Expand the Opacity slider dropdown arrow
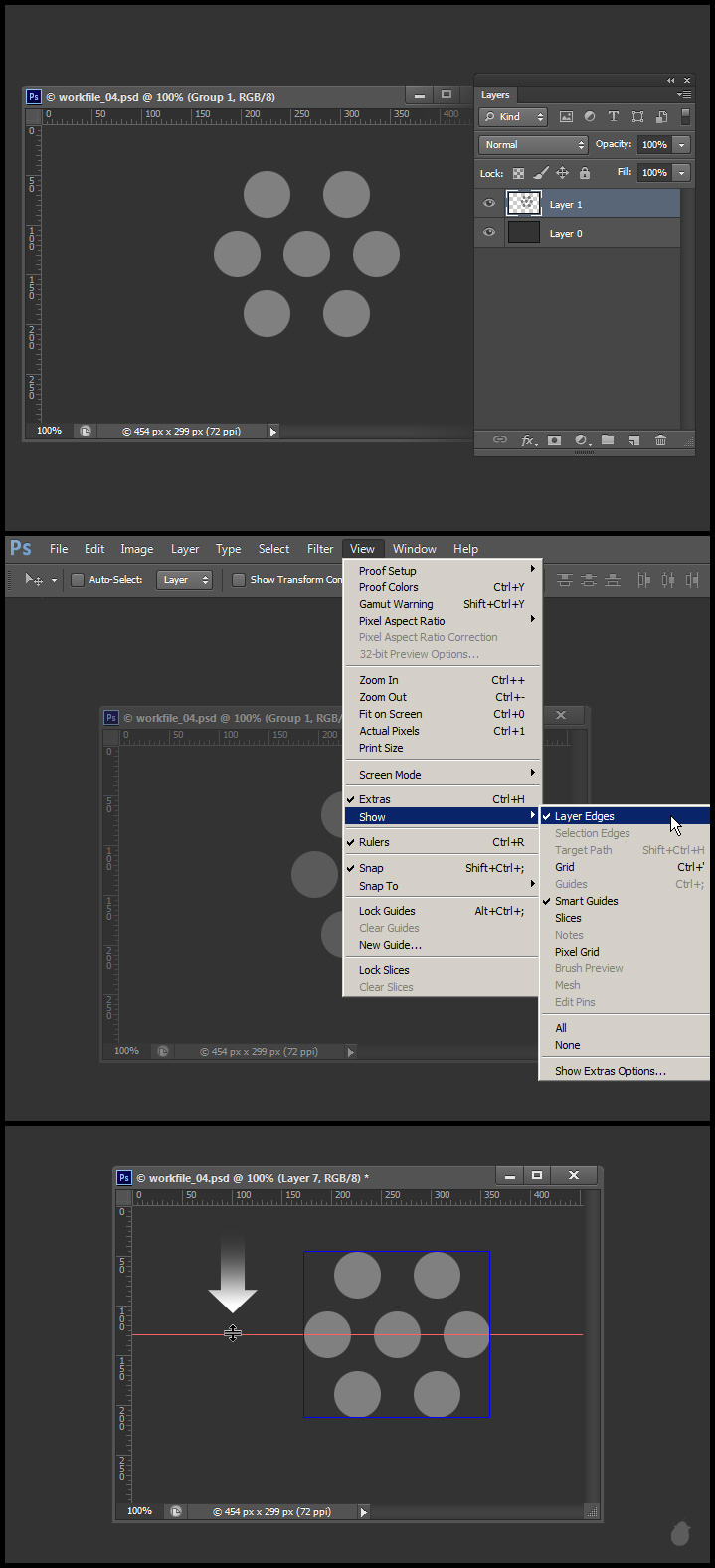This screenshot has height=1568, width=715. [681, 145]
